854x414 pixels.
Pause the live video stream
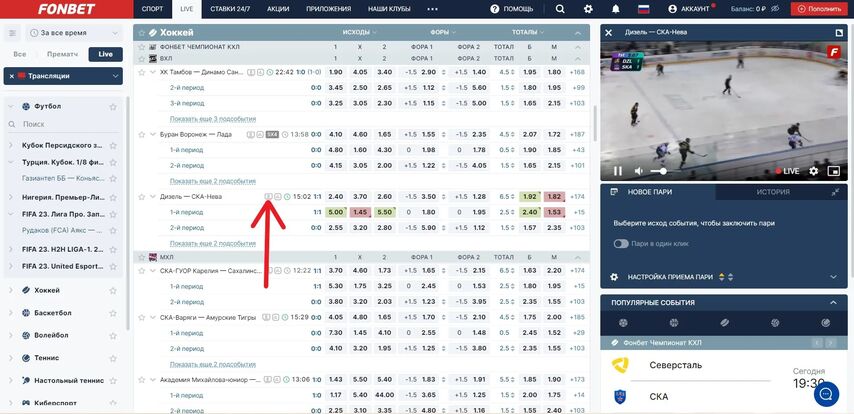[618, 171]
